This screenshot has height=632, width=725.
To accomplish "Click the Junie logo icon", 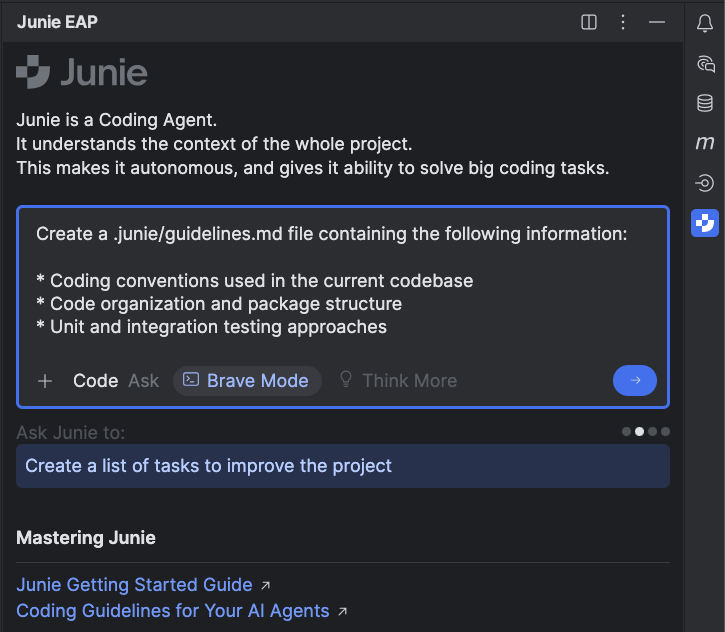I will click(x=33, y=72).
